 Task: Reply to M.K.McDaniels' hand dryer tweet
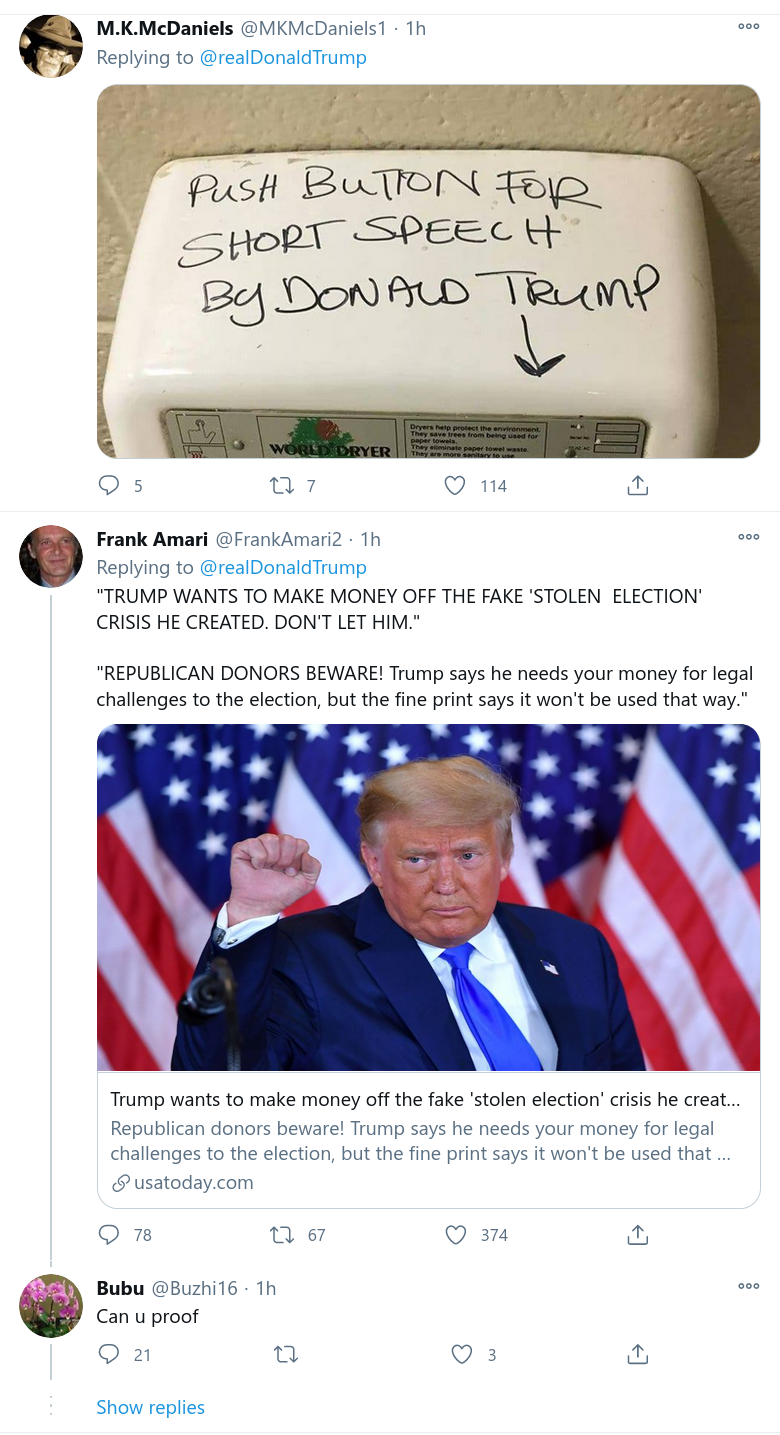coord(108,486)
